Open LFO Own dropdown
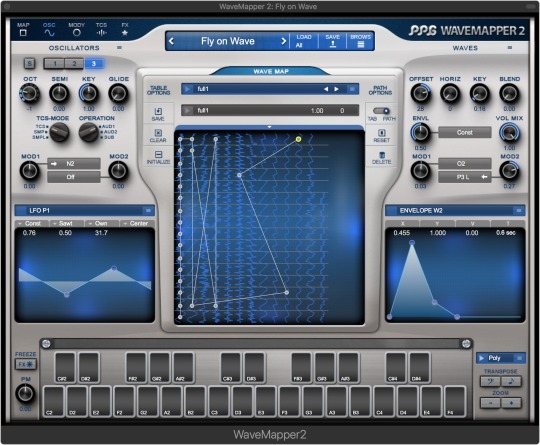Screen dimensions: 540x445 [102, 224]
